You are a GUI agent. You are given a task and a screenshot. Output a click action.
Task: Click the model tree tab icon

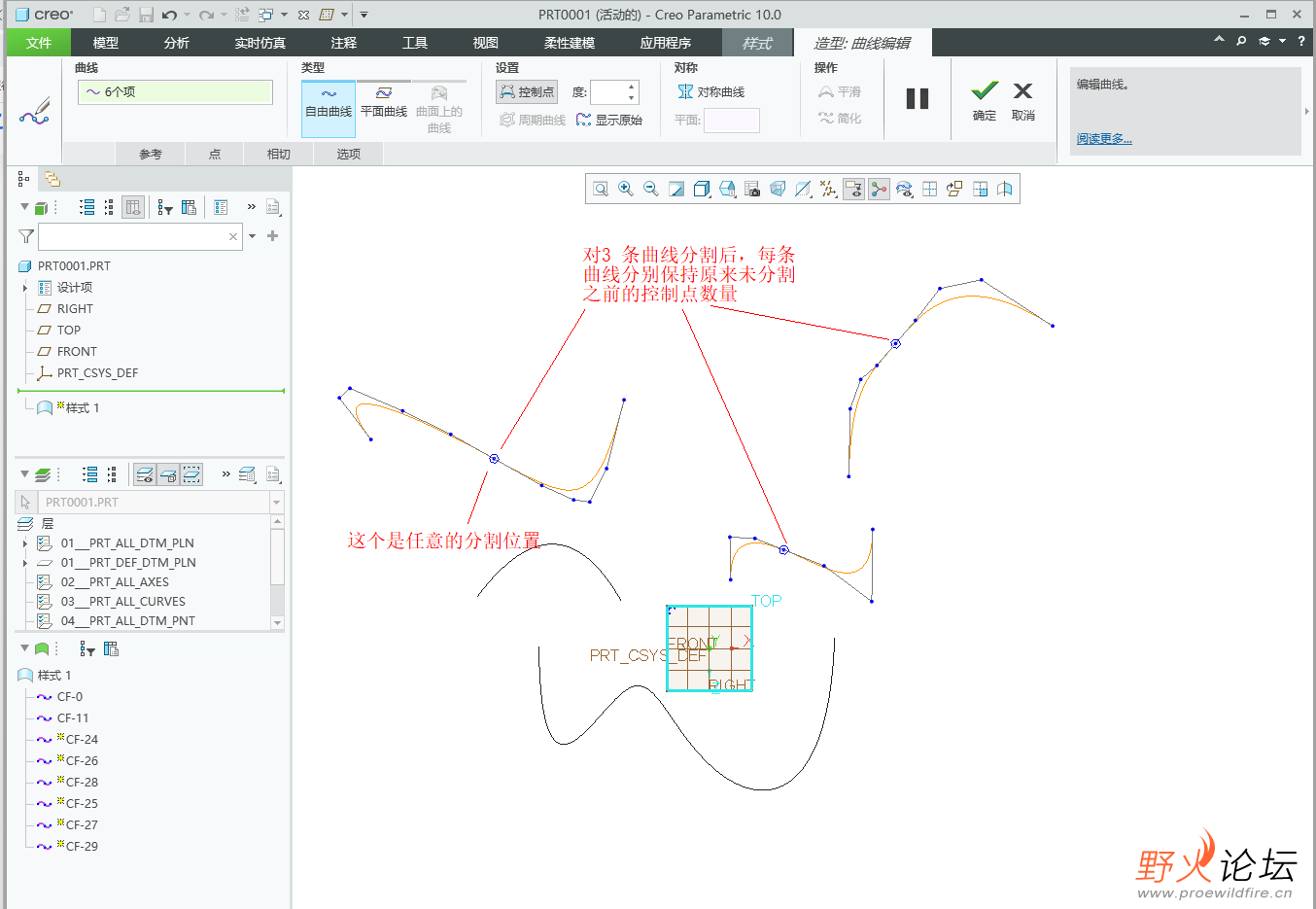pyautogui.click(x=24, y=179)
